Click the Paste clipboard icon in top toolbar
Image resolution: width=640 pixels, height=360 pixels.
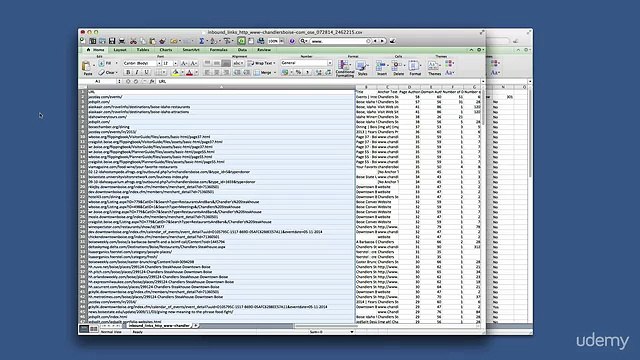(152, 41)
